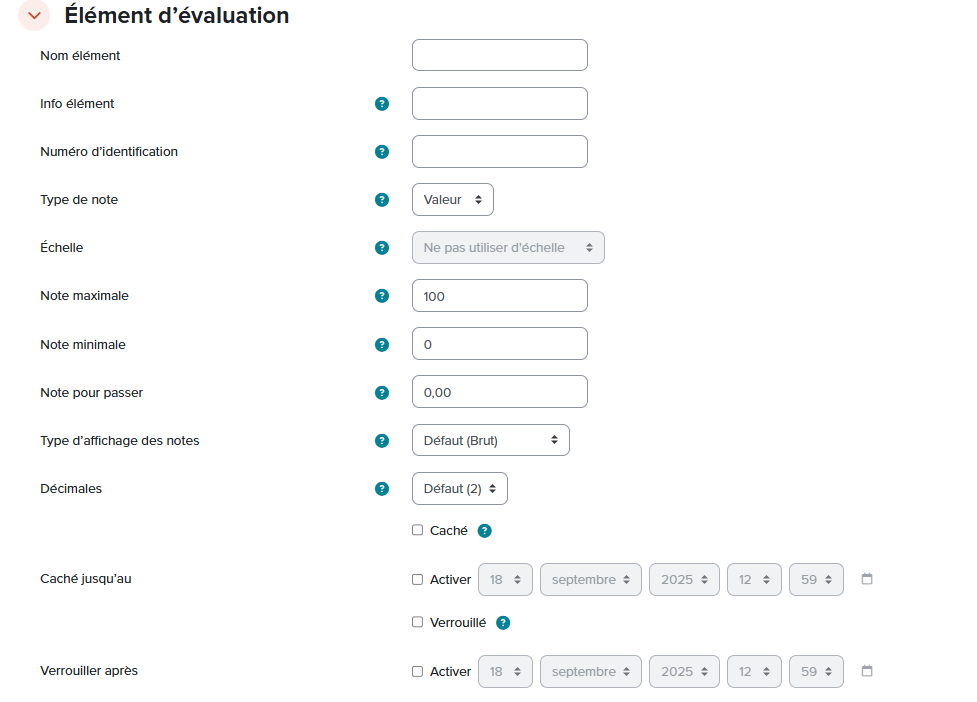The image size is (977, 702).
Task: Click help icon beside Note maximale
Action: coord(381,296)
